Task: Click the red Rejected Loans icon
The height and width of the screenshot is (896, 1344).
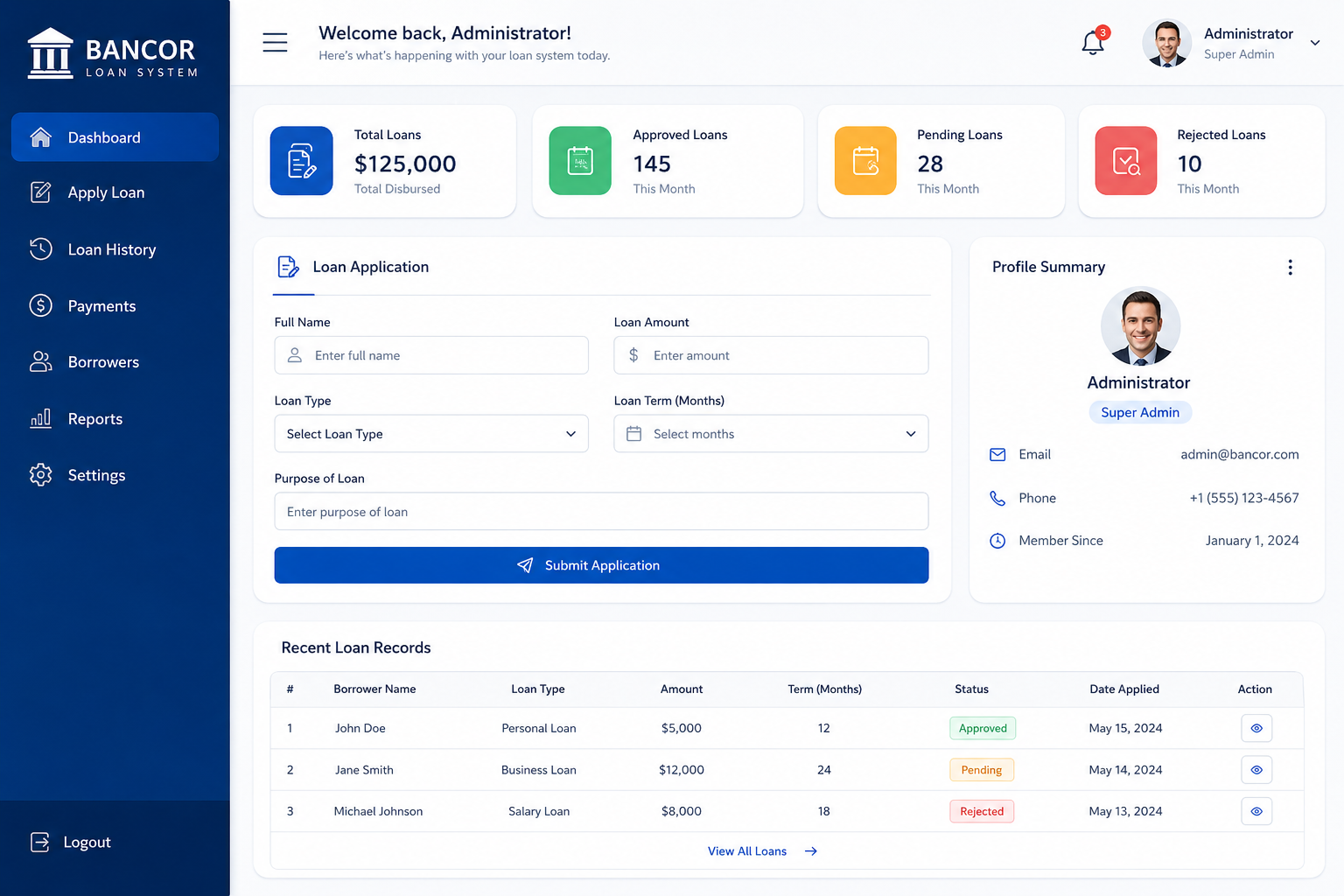Action: coord(1126,161)
